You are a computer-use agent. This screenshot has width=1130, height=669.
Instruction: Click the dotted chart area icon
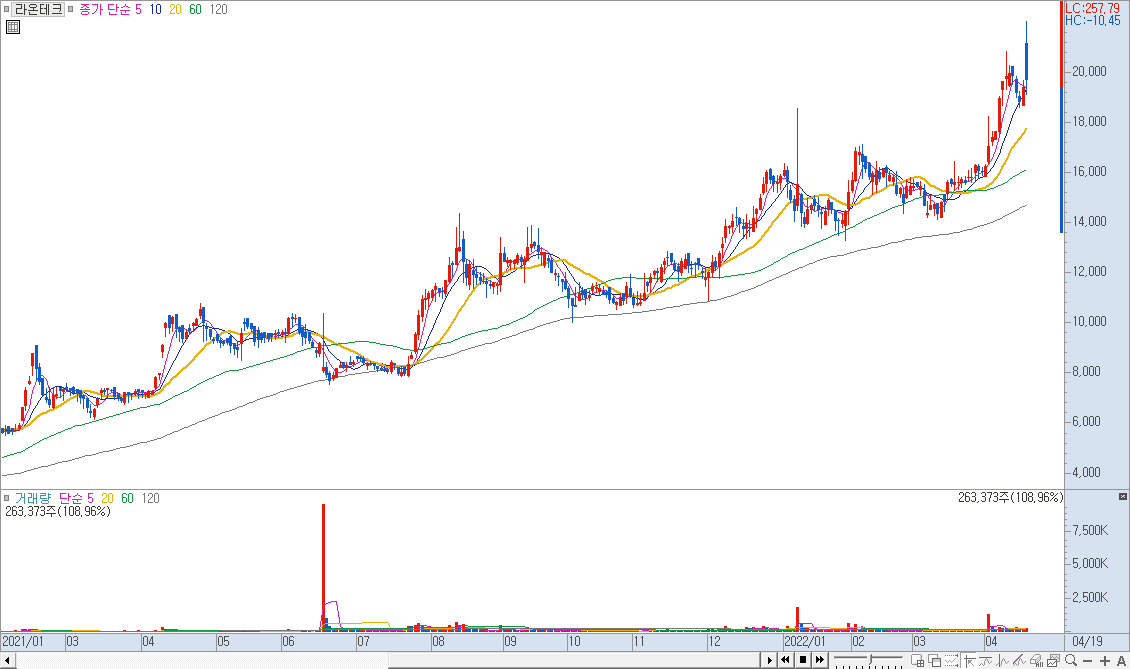[952, 660]
